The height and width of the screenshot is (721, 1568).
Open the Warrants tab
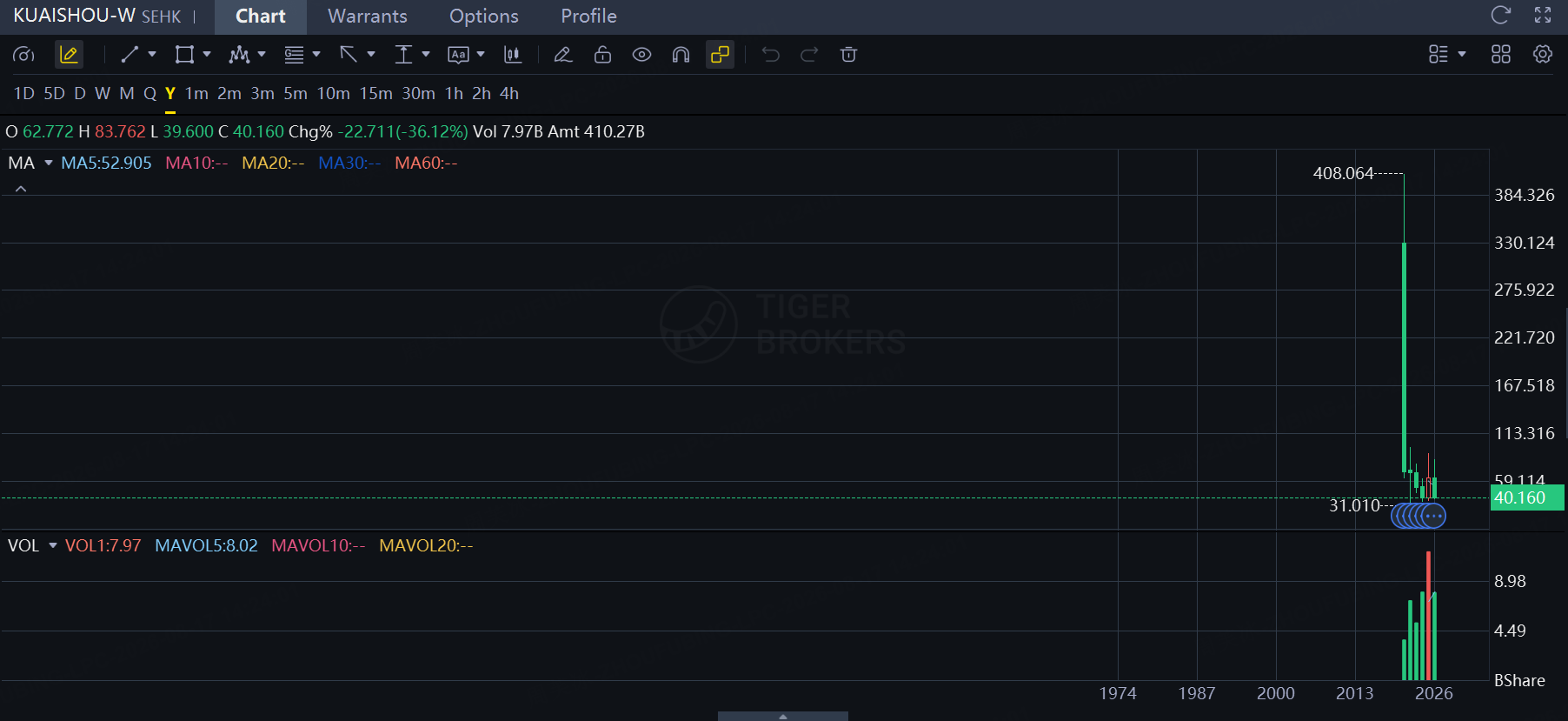click(368, 17)
